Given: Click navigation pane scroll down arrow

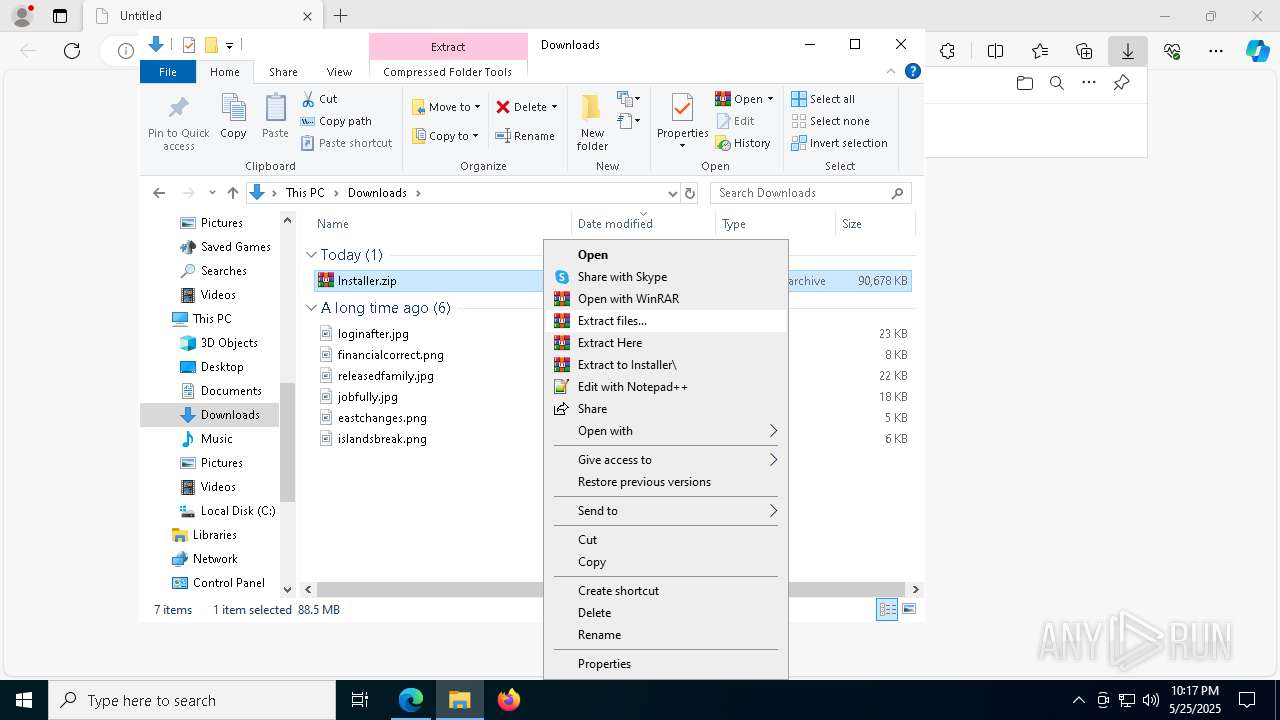Looking at the screenshot, I should coord(288,590).
